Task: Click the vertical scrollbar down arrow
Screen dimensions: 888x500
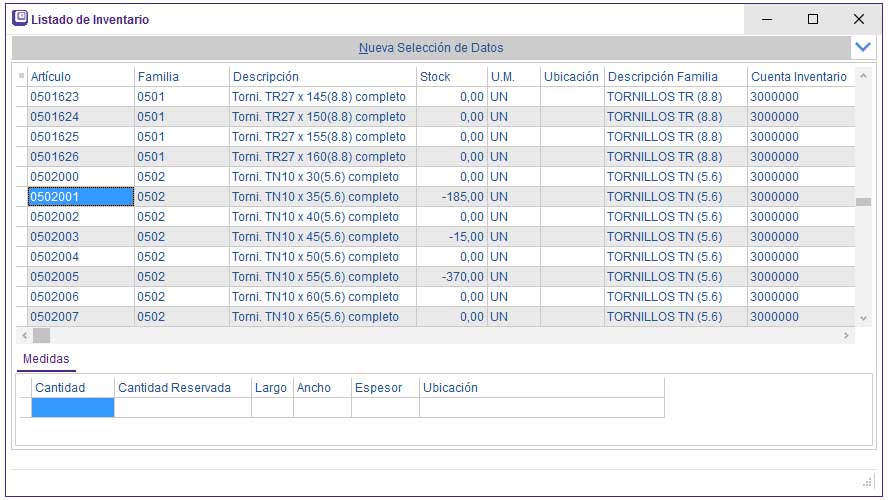Action: (864, 318)
